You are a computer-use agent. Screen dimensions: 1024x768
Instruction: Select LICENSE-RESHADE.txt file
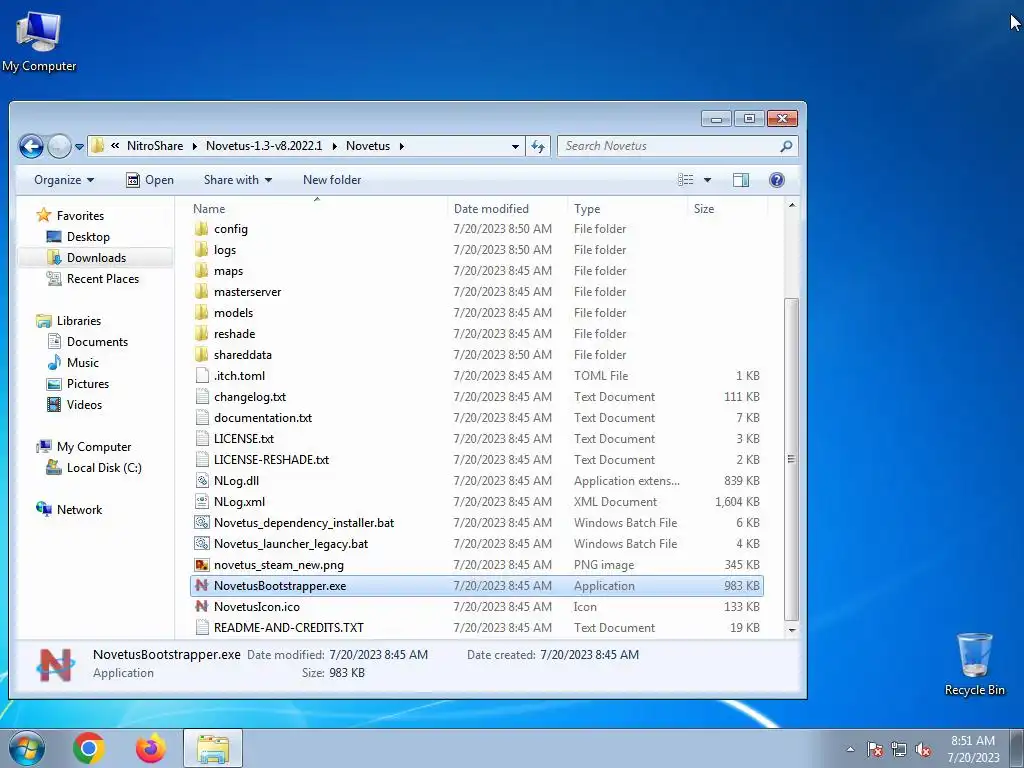271,459
